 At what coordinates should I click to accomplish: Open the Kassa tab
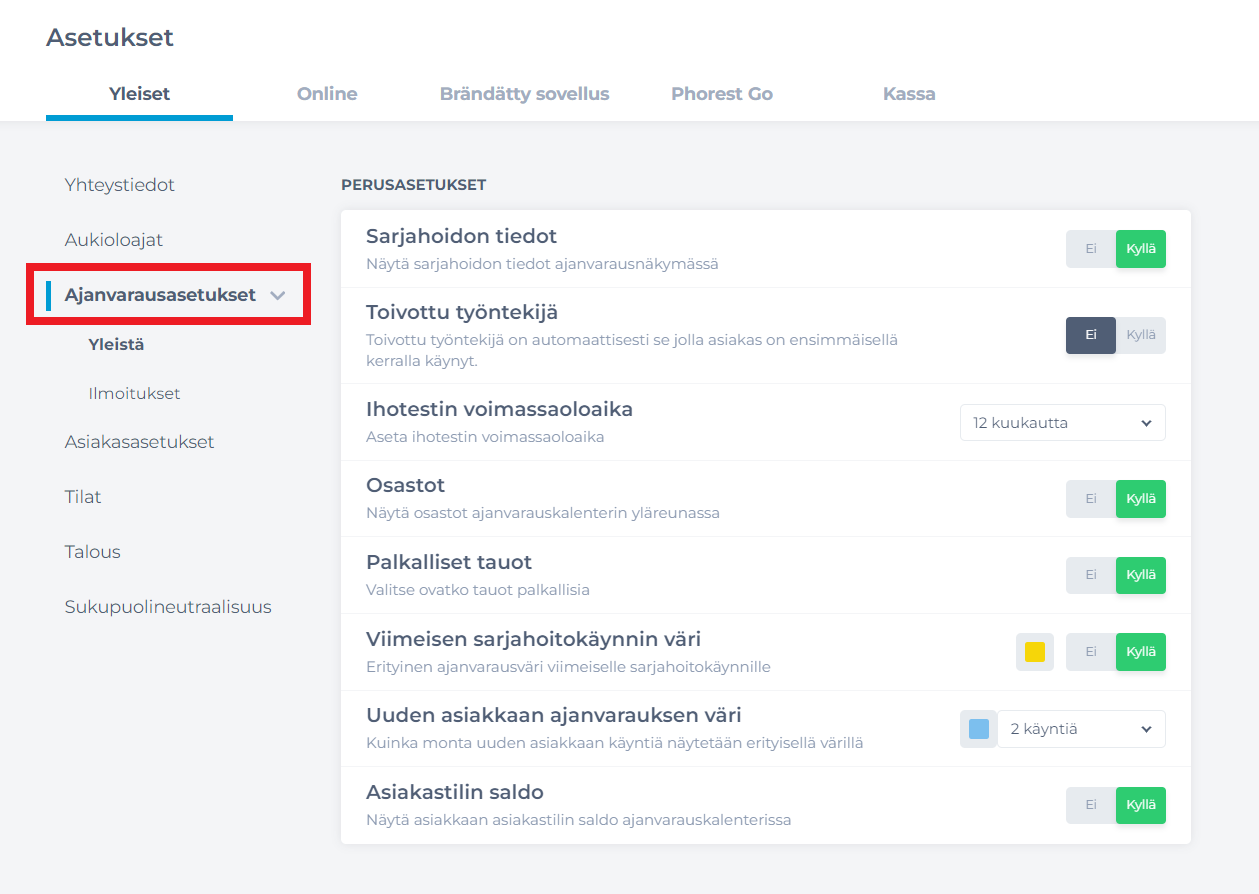[x=909, y=94]
